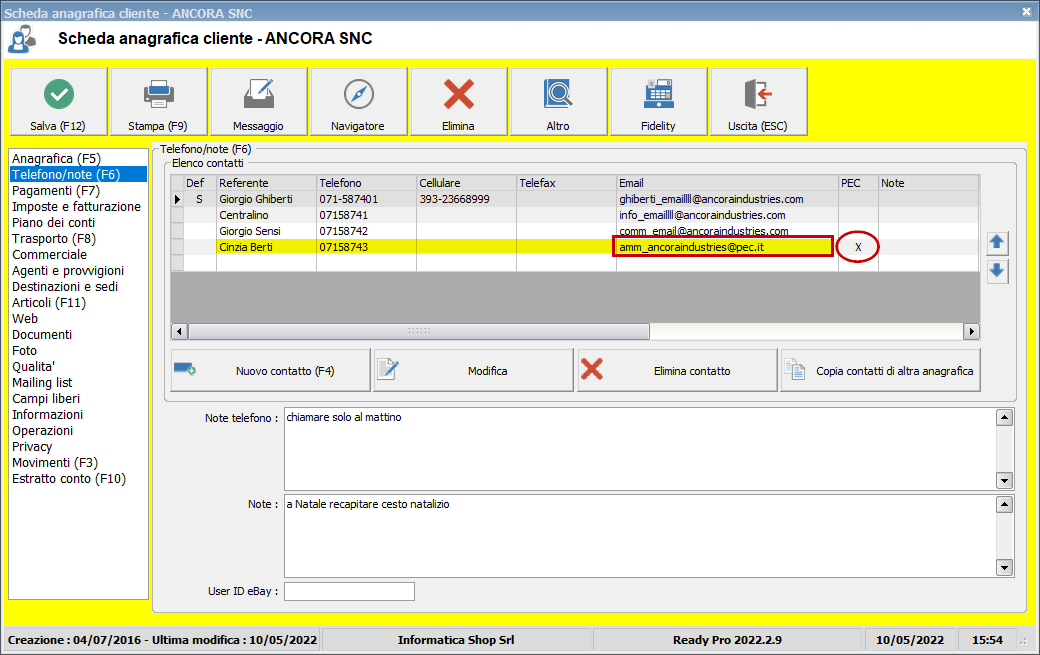Open the Messaggio compose icon
1040x655 pixels.
(258, 94)
